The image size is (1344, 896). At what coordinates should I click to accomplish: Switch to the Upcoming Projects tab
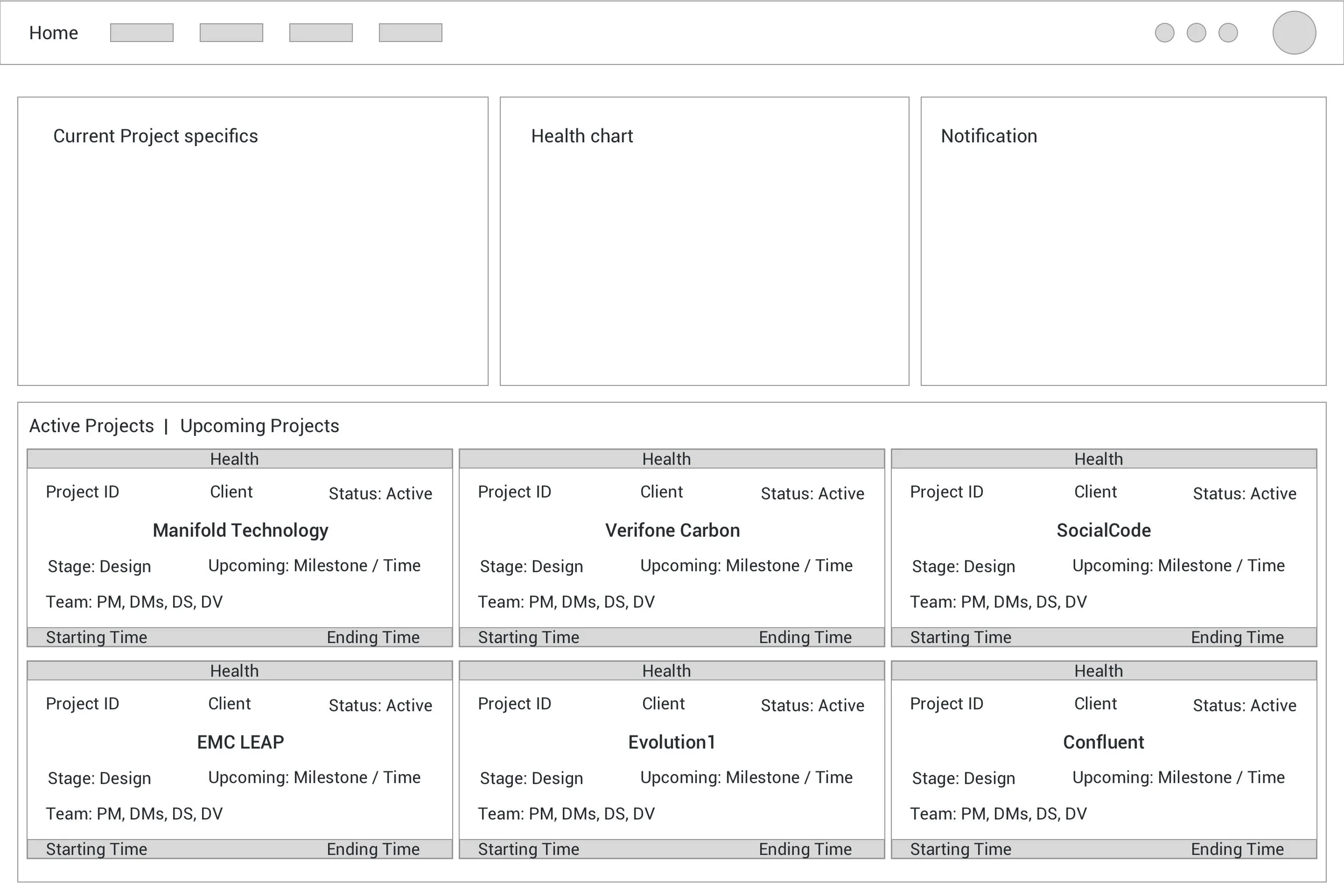pyautogui.click(x=260, y=426)
